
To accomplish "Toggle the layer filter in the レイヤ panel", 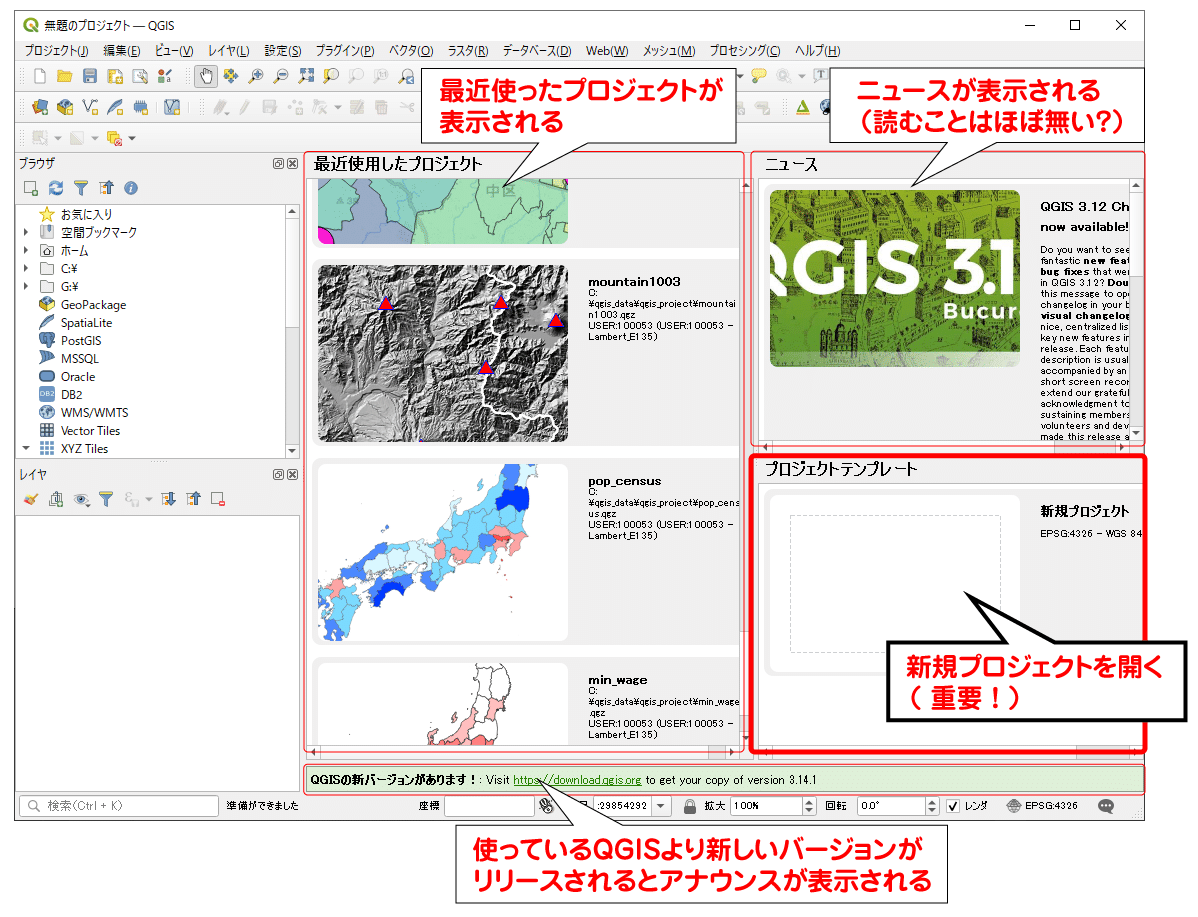I will click(x=106, y=499).
